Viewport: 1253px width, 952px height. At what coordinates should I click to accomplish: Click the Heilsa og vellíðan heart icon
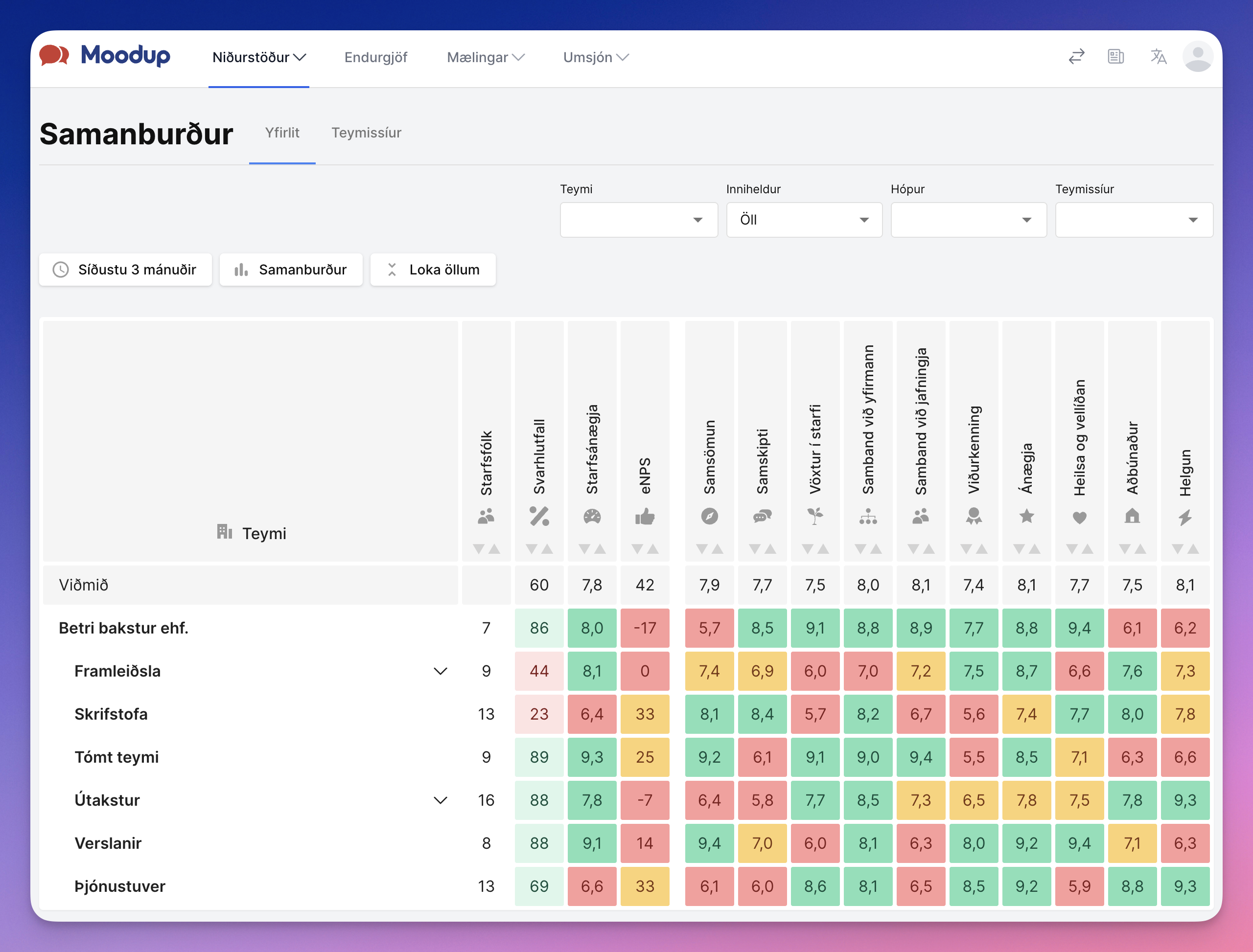pos(1080,518)
